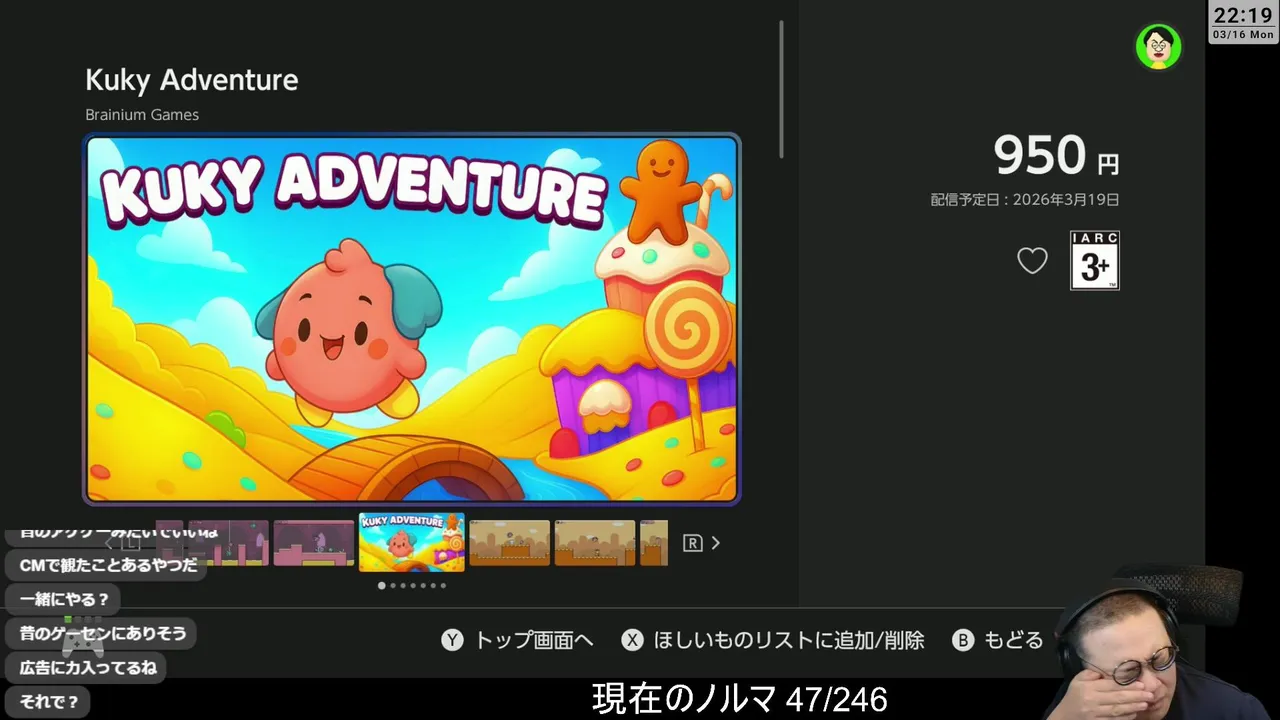The image size is (1280, 720).
Task: Click the 03/16 Mon date overlay
Action: tap(1243, 35)
